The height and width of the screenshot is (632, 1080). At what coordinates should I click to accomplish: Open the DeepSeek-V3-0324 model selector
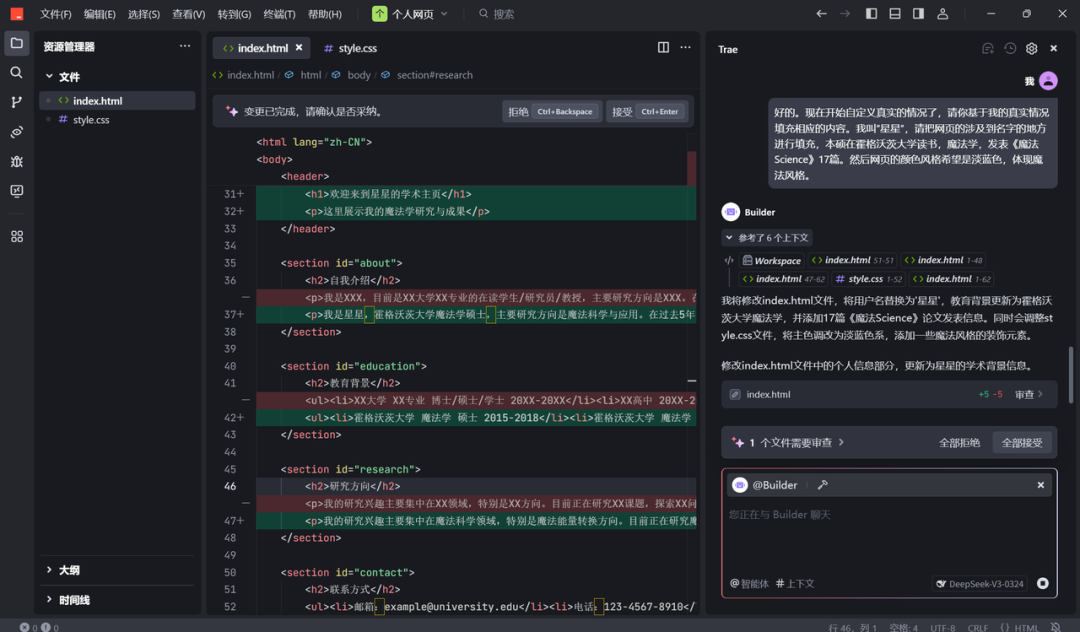tap(980, 584)
